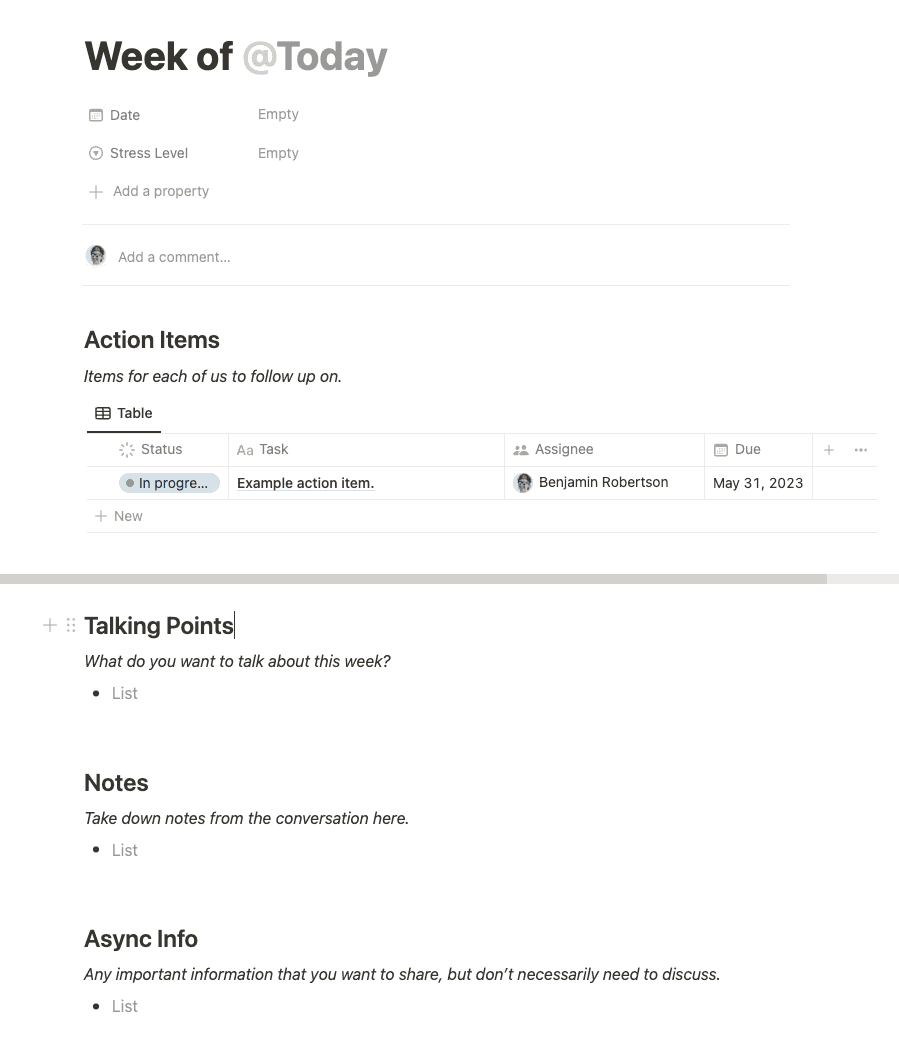Click the Stress Level select icon
The height and width of the screenshot is (1058, 899).
pos(96,153)
